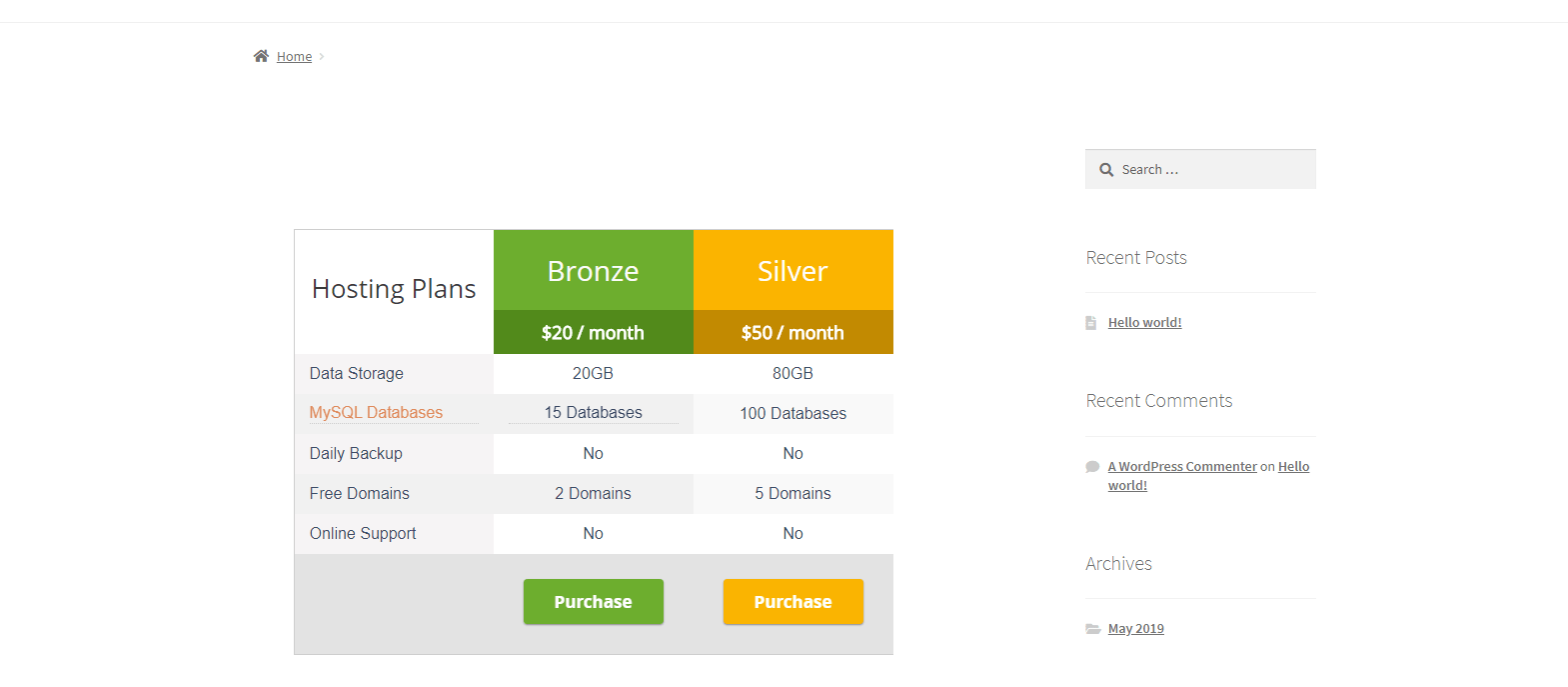
Task: Click the home icon in breadcrumb
Action: [x=261, y=56]
